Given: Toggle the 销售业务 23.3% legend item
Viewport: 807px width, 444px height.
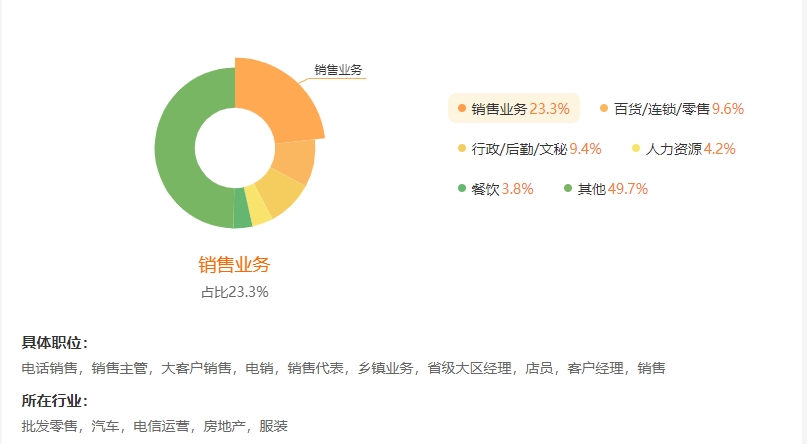Looking at the screenshot, I should [514, 109].
